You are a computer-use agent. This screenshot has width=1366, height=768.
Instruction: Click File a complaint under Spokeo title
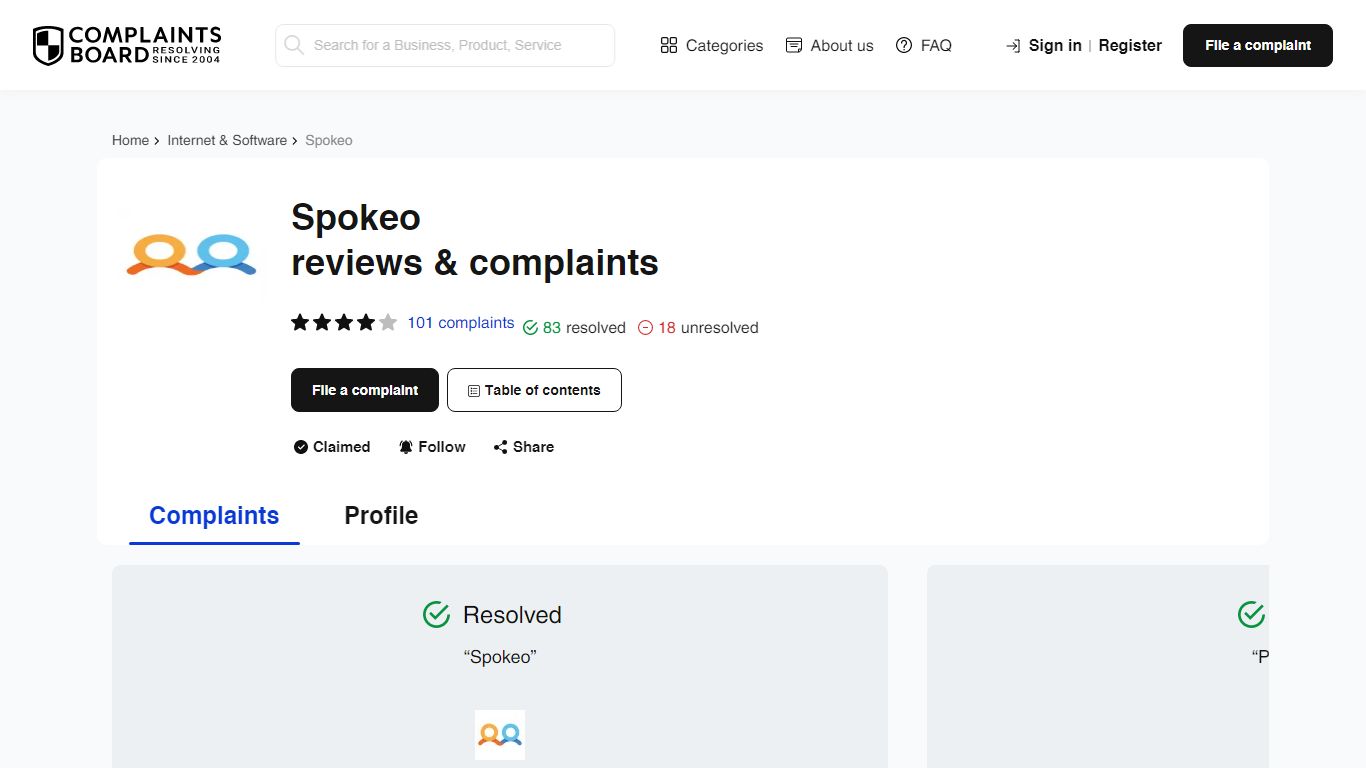[x=365, y=390]
